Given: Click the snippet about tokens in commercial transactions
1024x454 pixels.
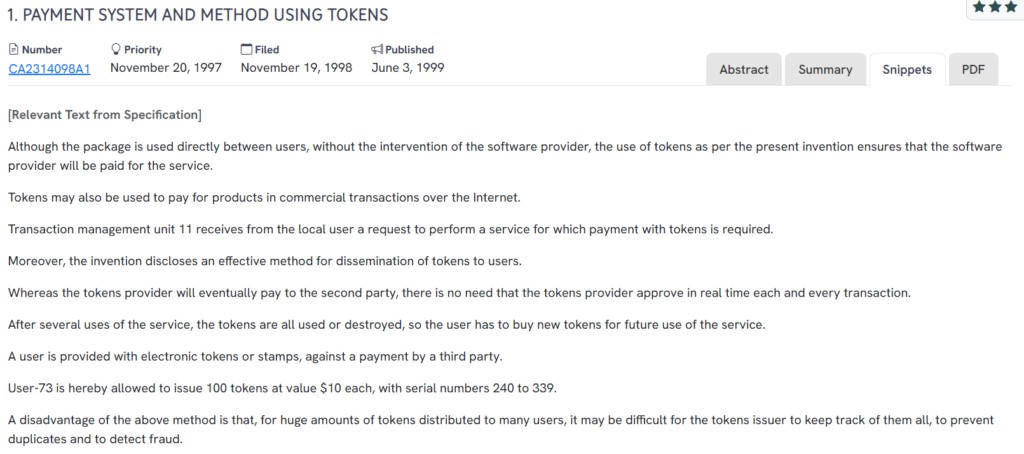Looking at the screenshot, I should click(264, 197).
